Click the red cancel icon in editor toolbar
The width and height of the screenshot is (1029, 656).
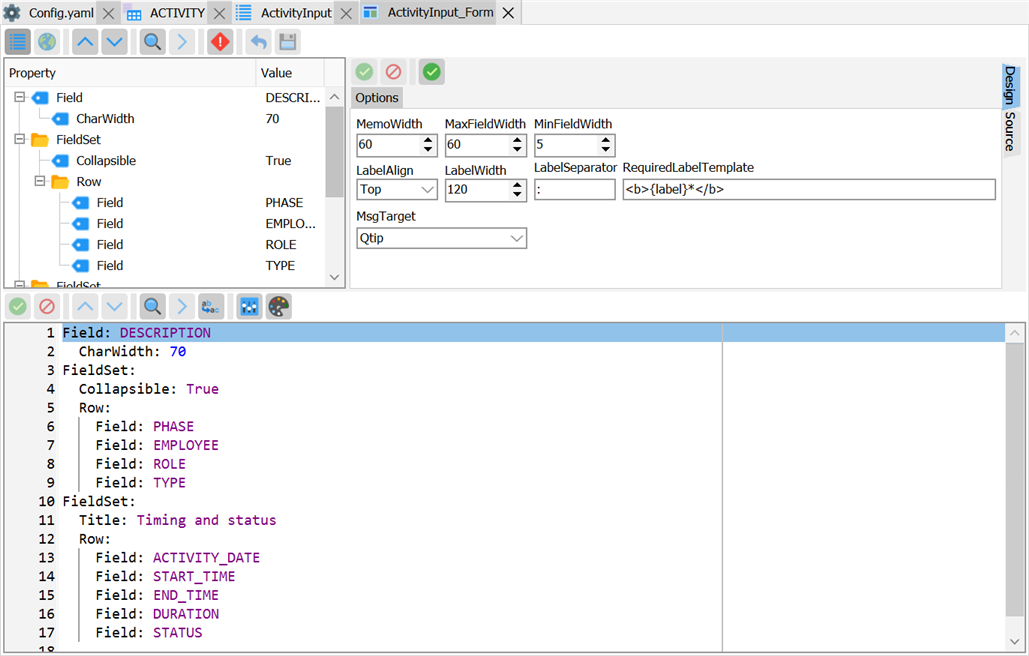tap(47, 306)
